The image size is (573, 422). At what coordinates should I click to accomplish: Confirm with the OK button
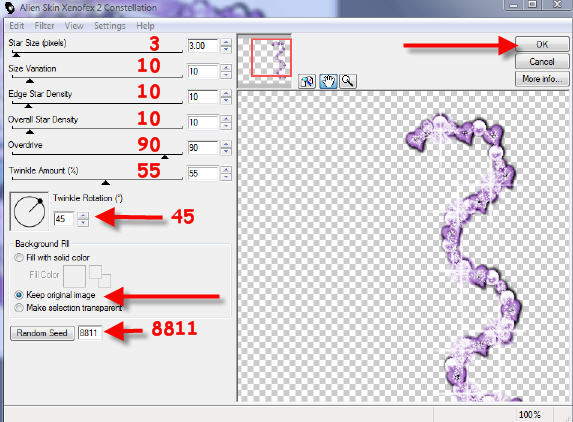click(x=542, y=45)
